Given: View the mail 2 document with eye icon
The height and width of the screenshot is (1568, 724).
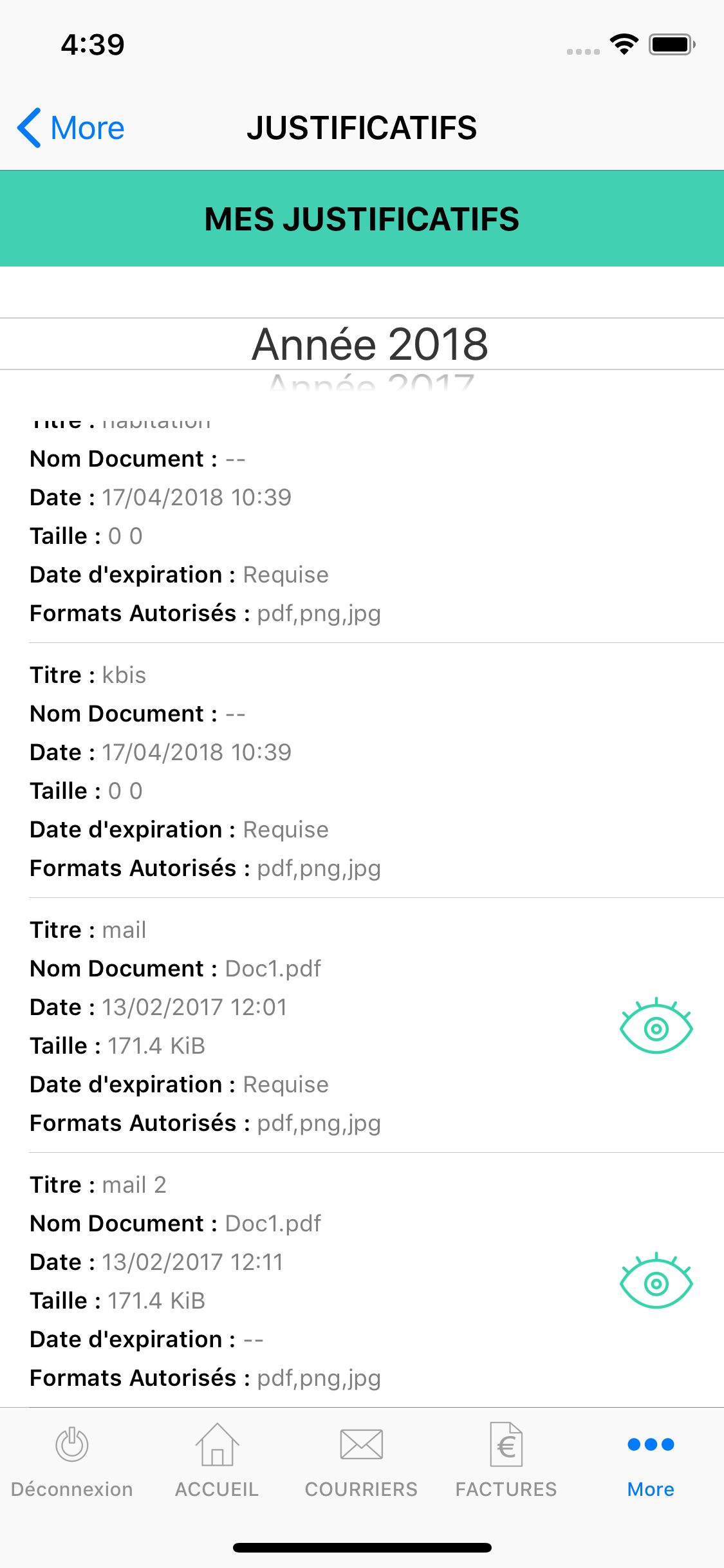Looking at the screenshot, I should click(656, 1281).
